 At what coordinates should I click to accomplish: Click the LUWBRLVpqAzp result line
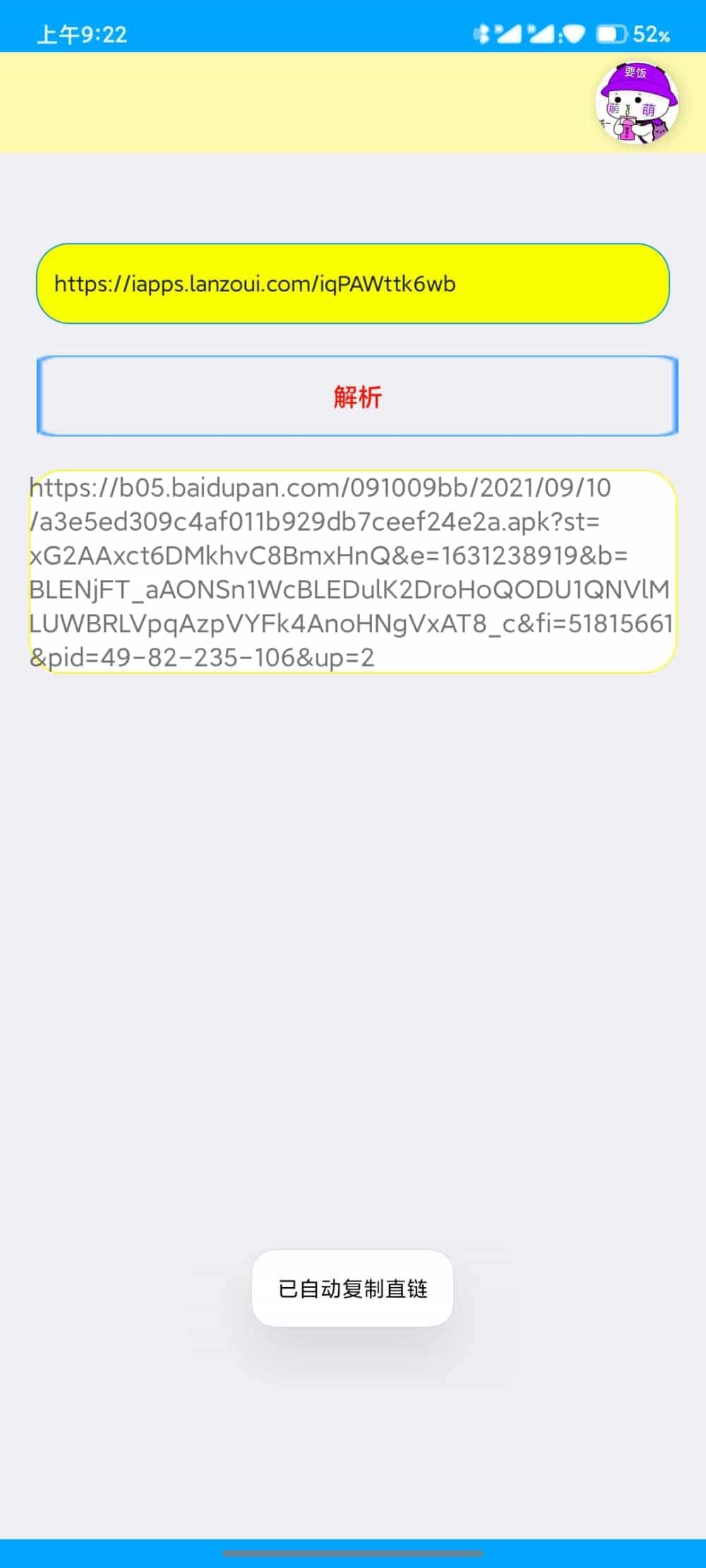[351, 624]
